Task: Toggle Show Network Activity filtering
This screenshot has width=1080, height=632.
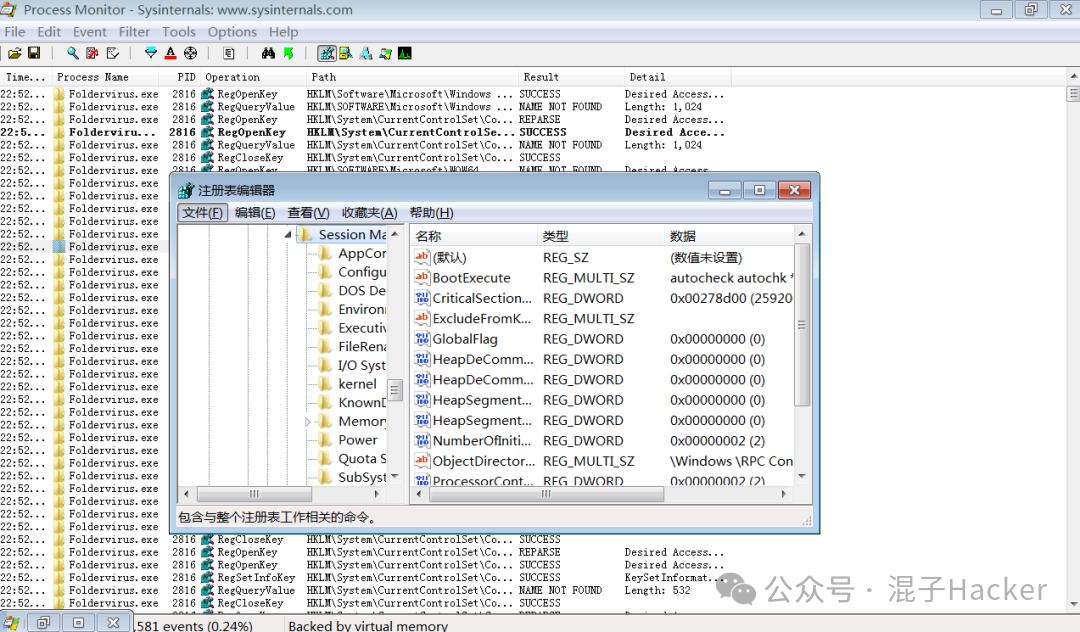Action: point(367,53)
